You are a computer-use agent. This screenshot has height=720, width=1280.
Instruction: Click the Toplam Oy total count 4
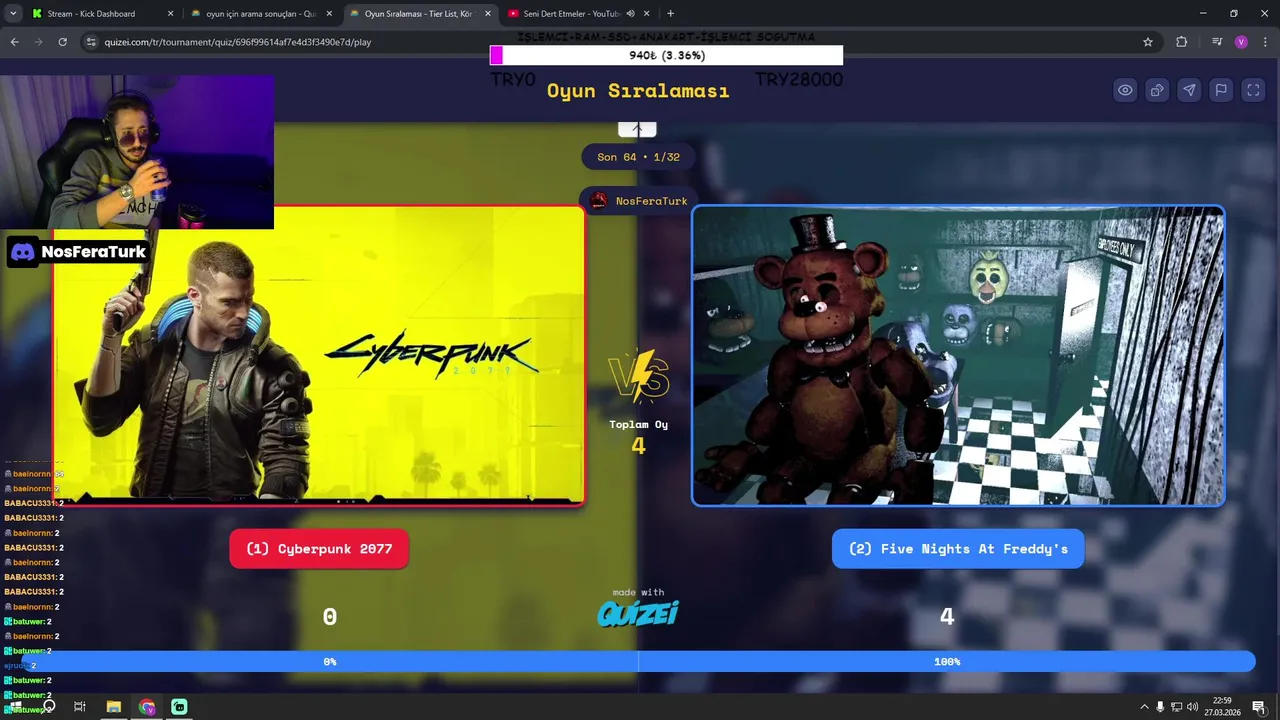(638, 446)
